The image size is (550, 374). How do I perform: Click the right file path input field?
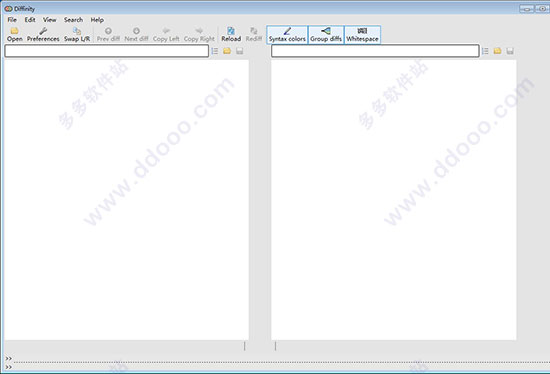point(375,51)
